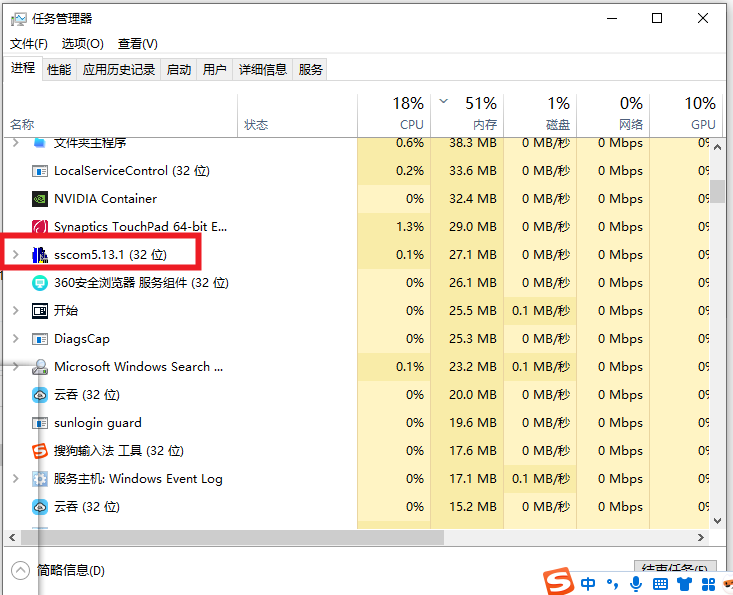Click the Sogou microphone voice input icon
Viewport: 733px width, 595px height.
(636, 583)
